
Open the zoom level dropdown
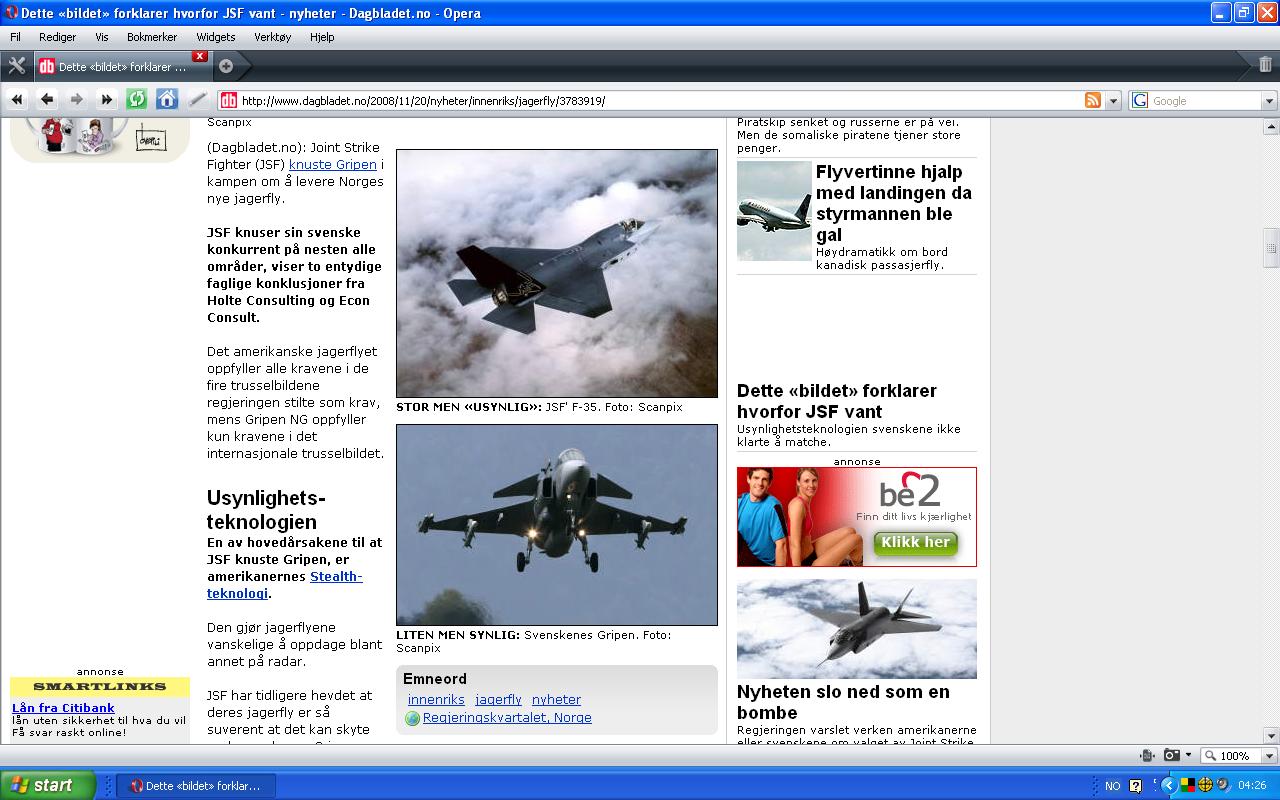(x=1269, y=756)
